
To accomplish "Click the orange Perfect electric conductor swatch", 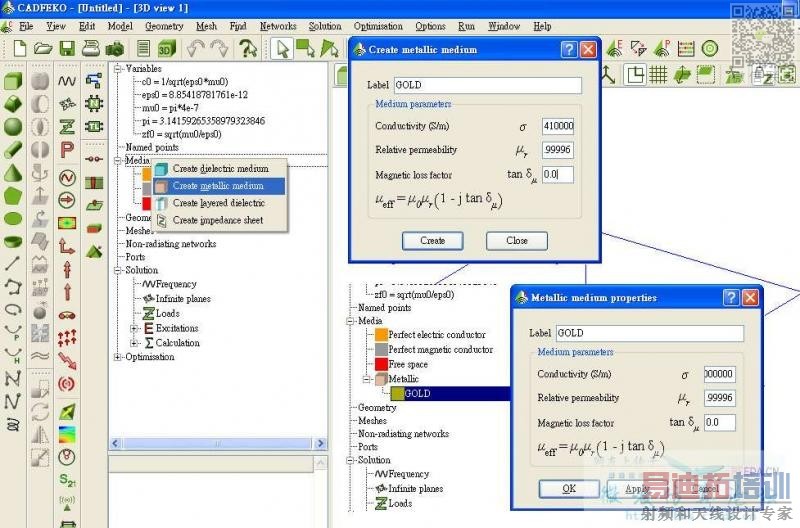I will click(x=382, y=335).
